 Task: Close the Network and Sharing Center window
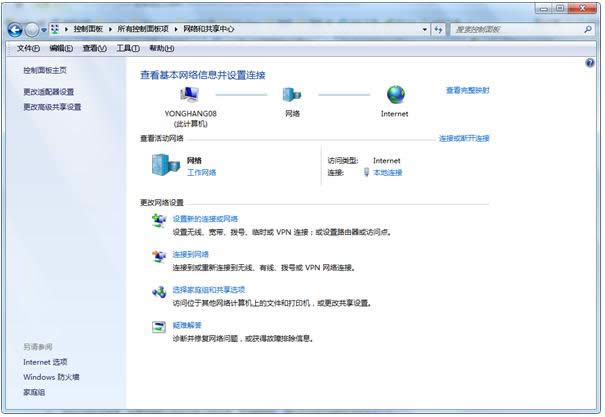(583, 8)
